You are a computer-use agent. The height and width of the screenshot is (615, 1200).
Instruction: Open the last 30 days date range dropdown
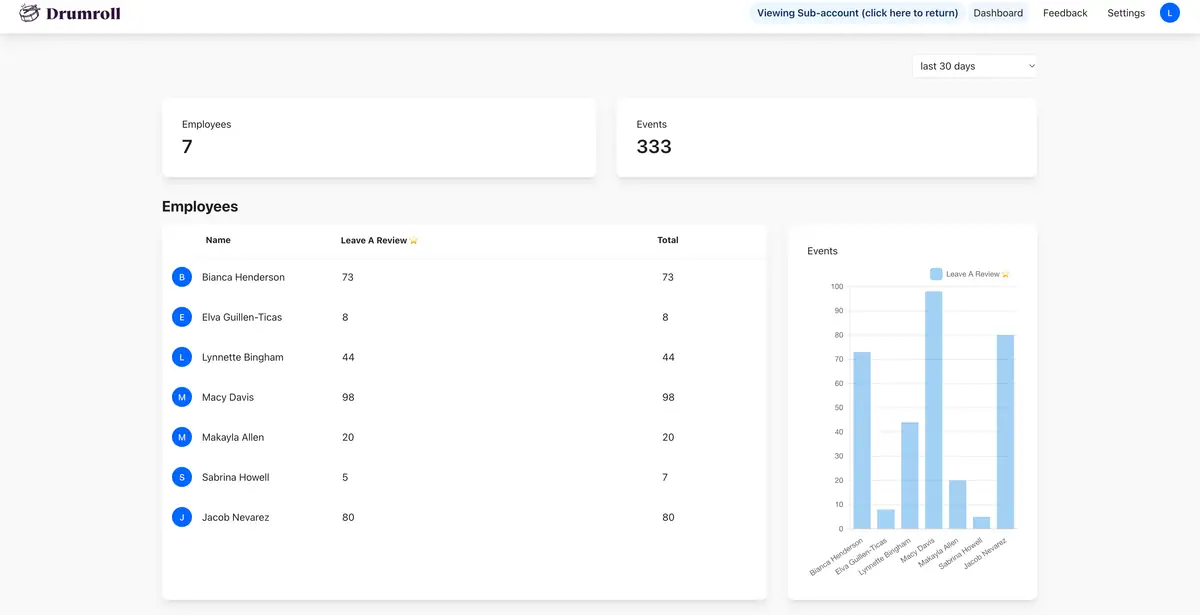pos(974,66)
